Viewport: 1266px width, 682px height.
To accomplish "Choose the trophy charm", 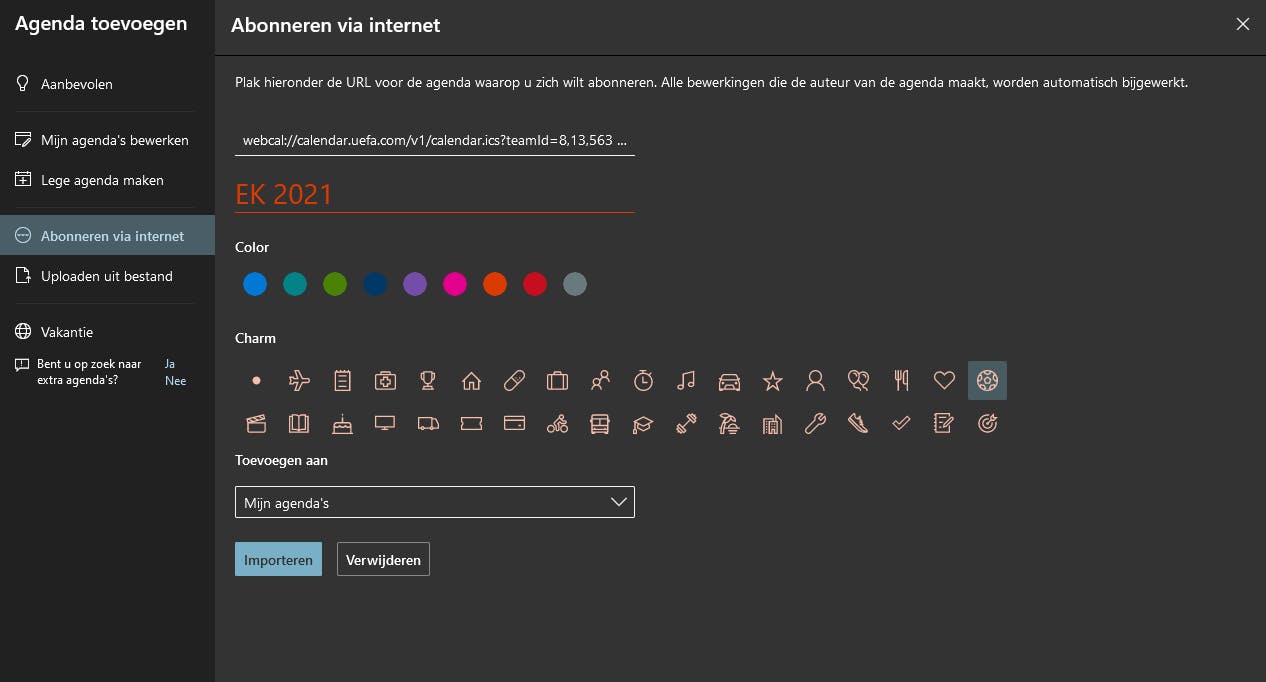I will tap(428, 380).
